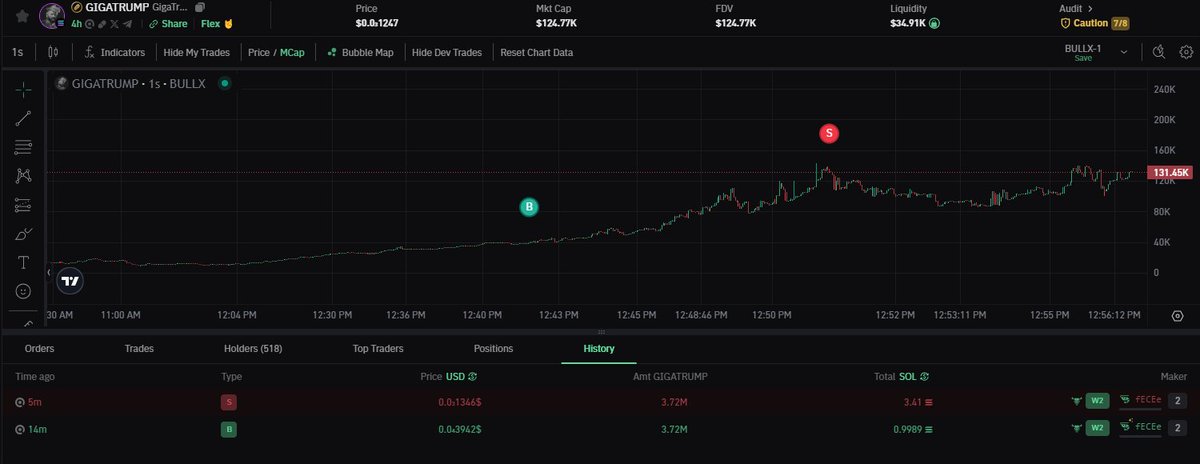Open the emoji and icons tool
Viewport: 1200px width, 464px height.
pyautogui.click(x=23, y=292)
